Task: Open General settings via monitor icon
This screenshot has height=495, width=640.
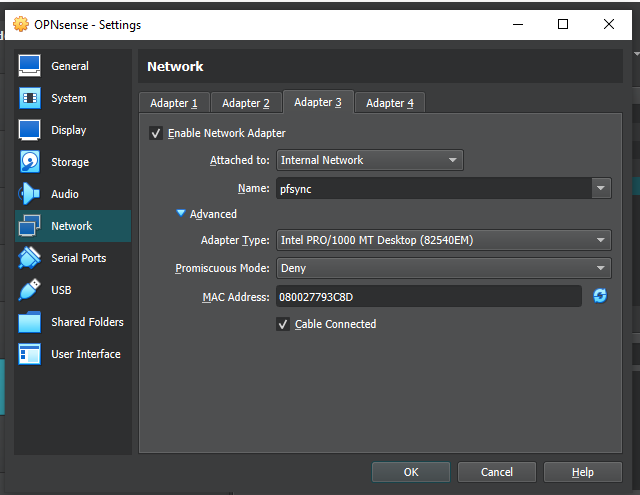Action: point(29,66)
